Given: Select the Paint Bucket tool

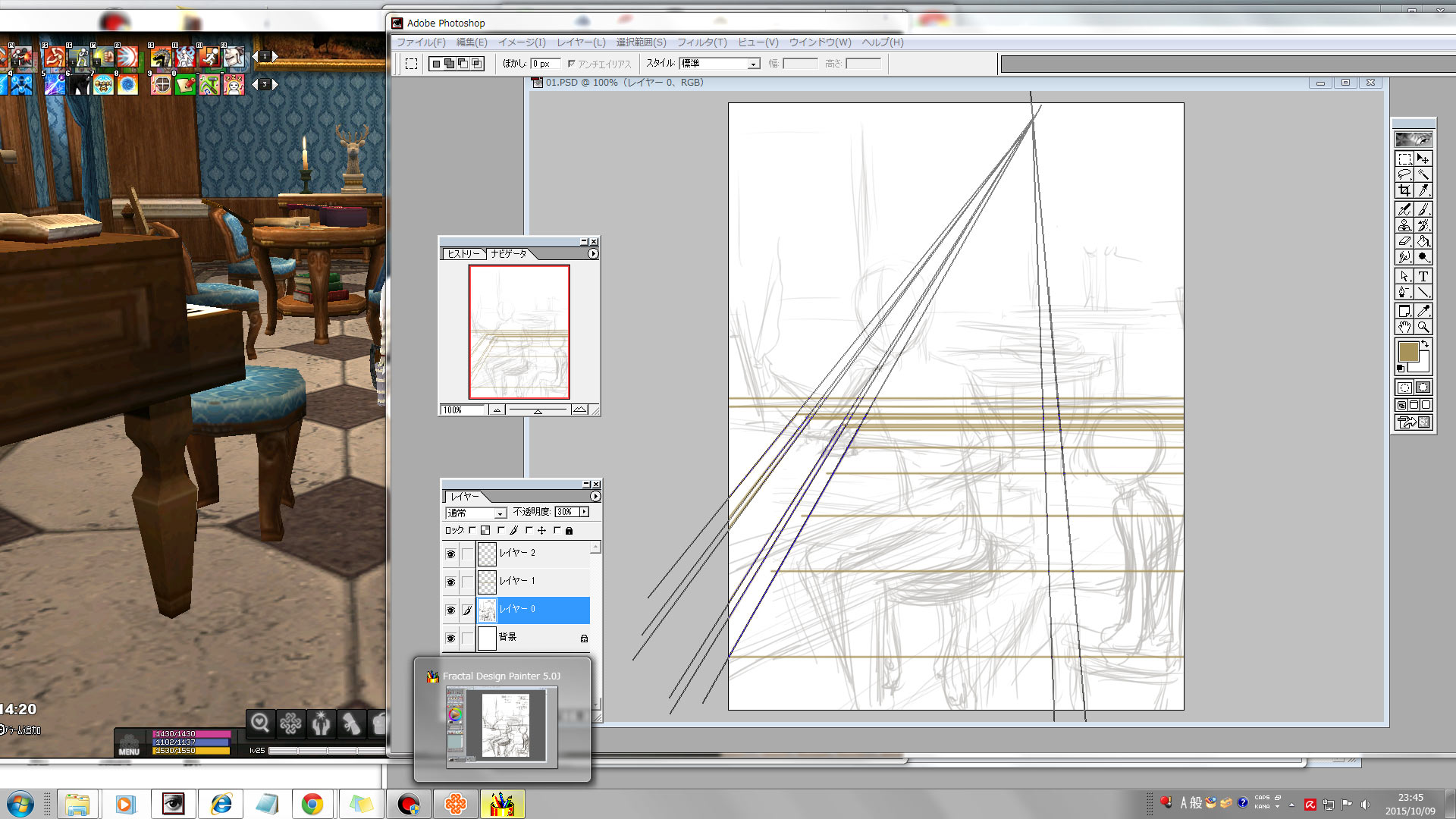Looking at the screenshot, I should coord(1423,242).
